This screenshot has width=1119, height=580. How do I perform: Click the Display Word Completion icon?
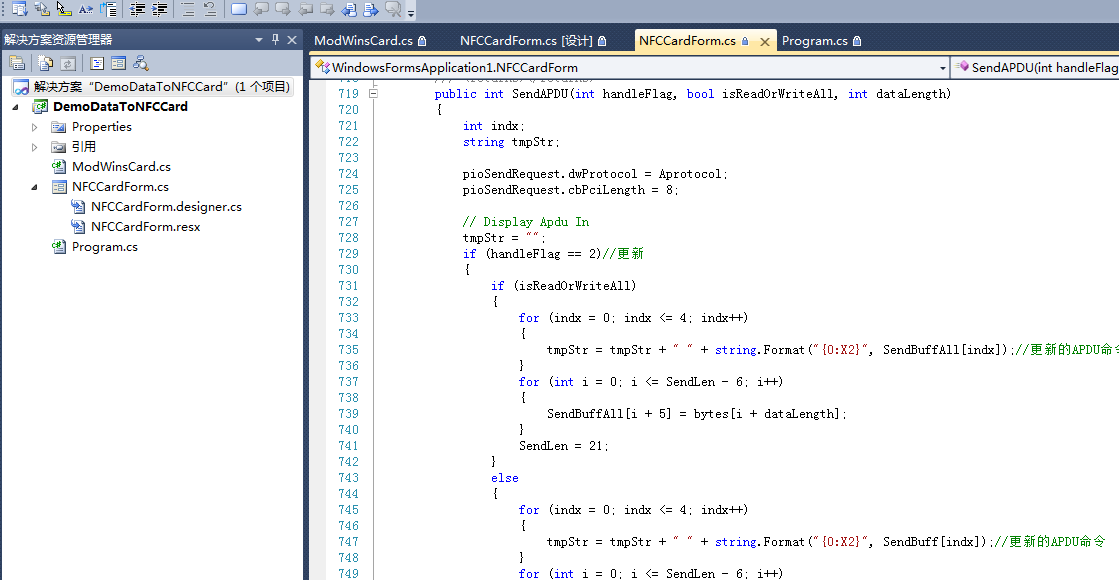(x=86, y=9)
